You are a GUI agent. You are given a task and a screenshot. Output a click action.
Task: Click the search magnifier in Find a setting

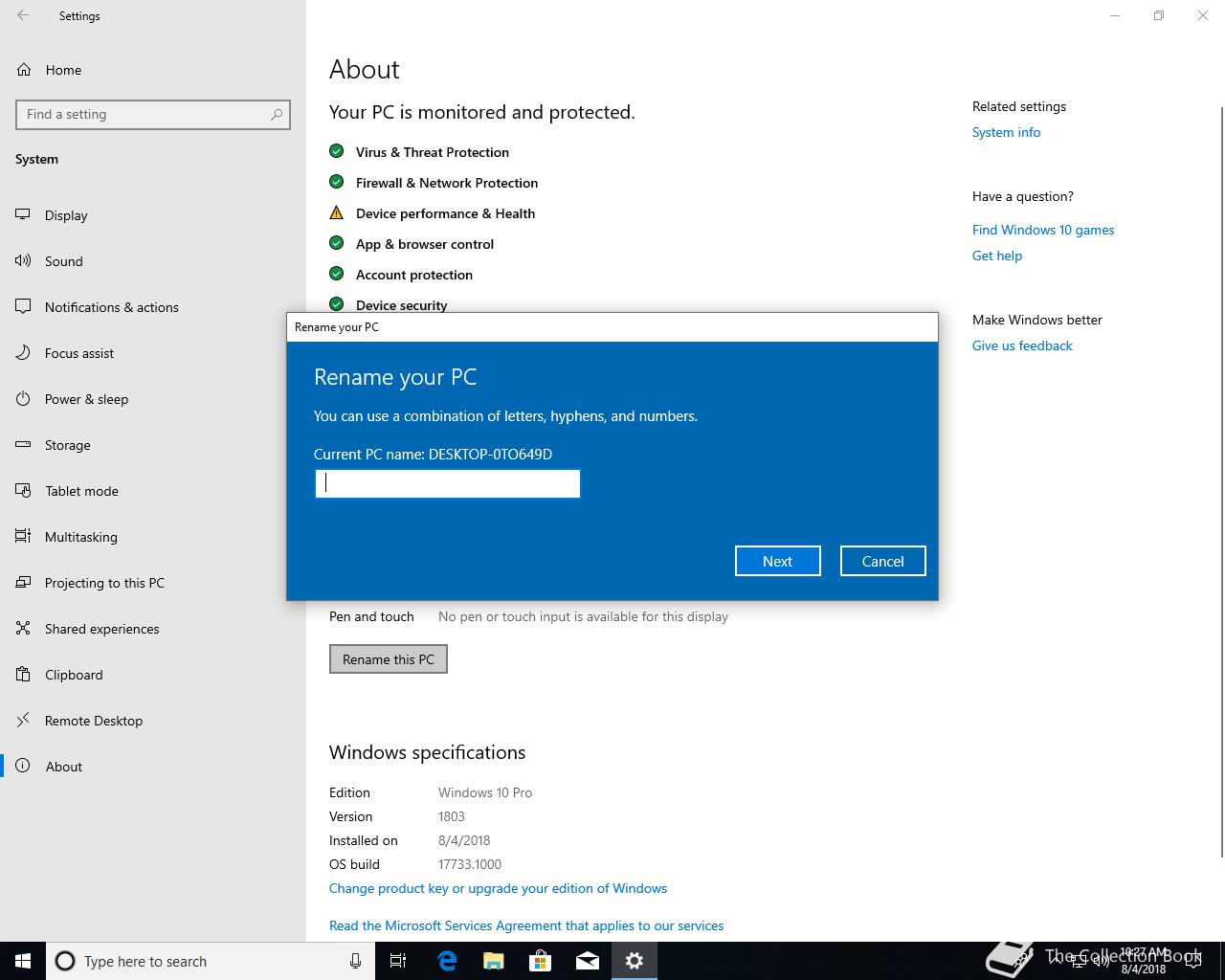(277, 114)
